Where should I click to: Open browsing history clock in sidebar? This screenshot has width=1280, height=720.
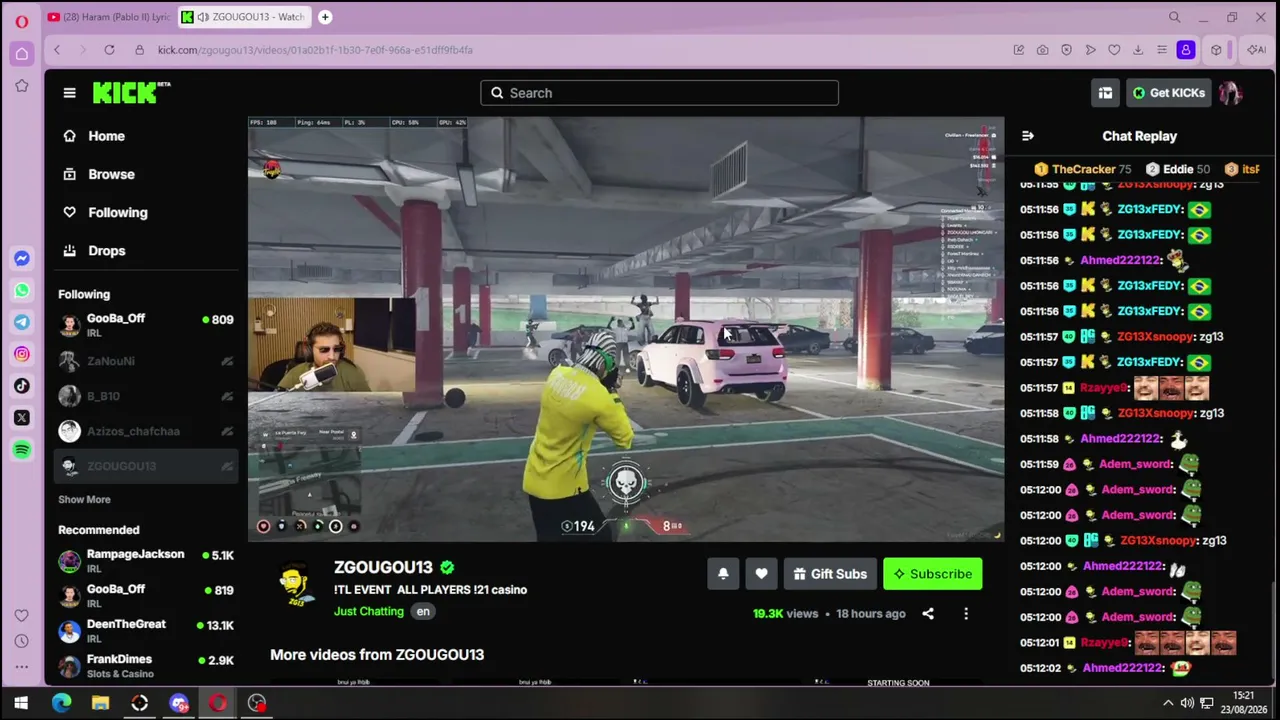21,641
